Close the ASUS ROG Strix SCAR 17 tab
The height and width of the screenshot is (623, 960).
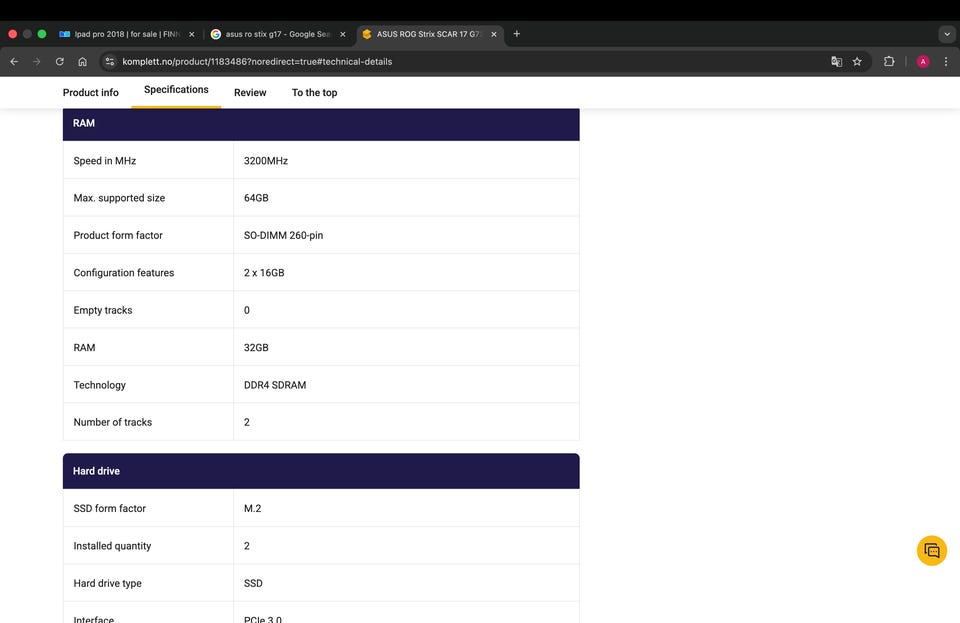[x=493, y=34]
